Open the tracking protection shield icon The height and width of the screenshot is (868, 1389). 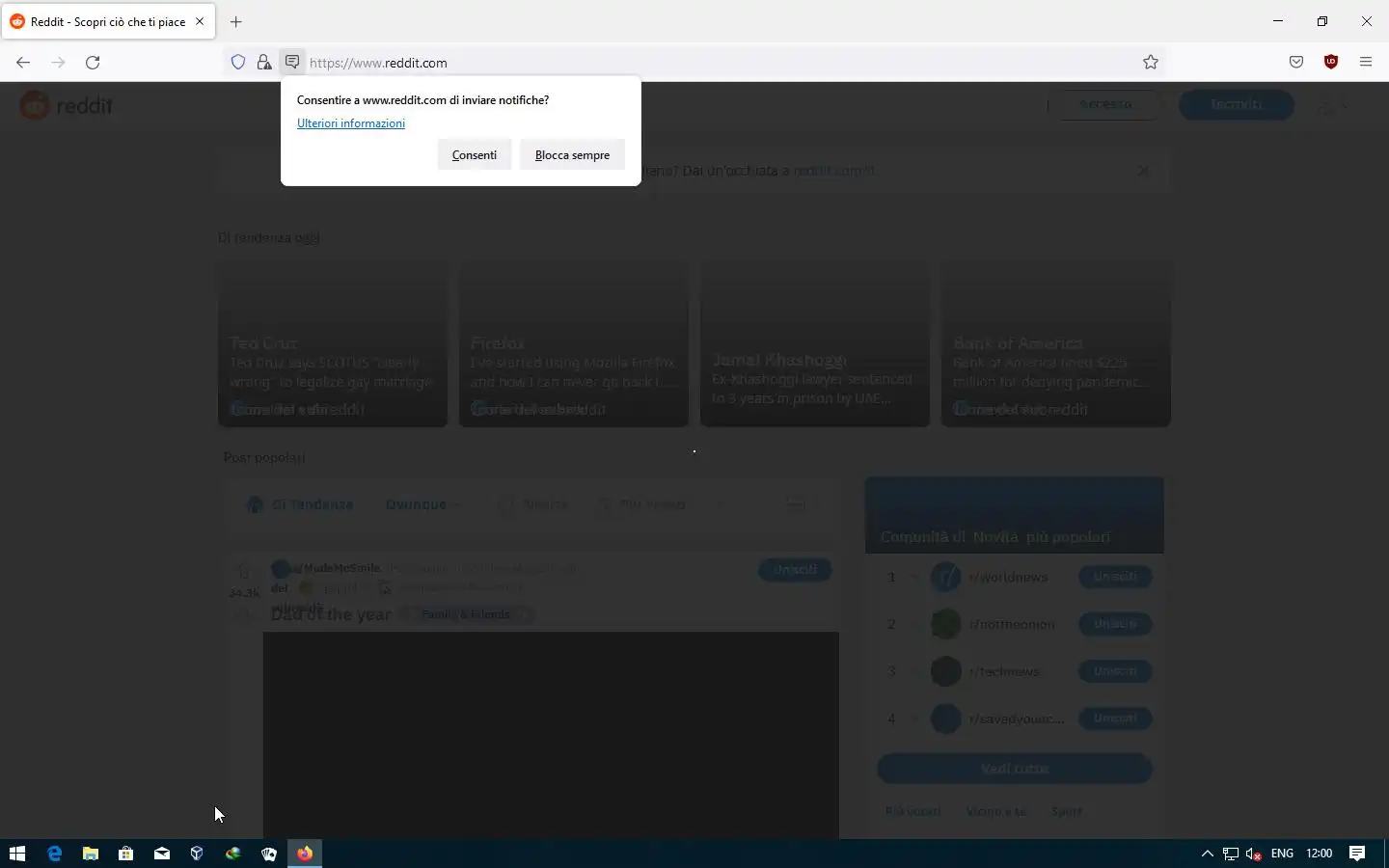point(238,63)
